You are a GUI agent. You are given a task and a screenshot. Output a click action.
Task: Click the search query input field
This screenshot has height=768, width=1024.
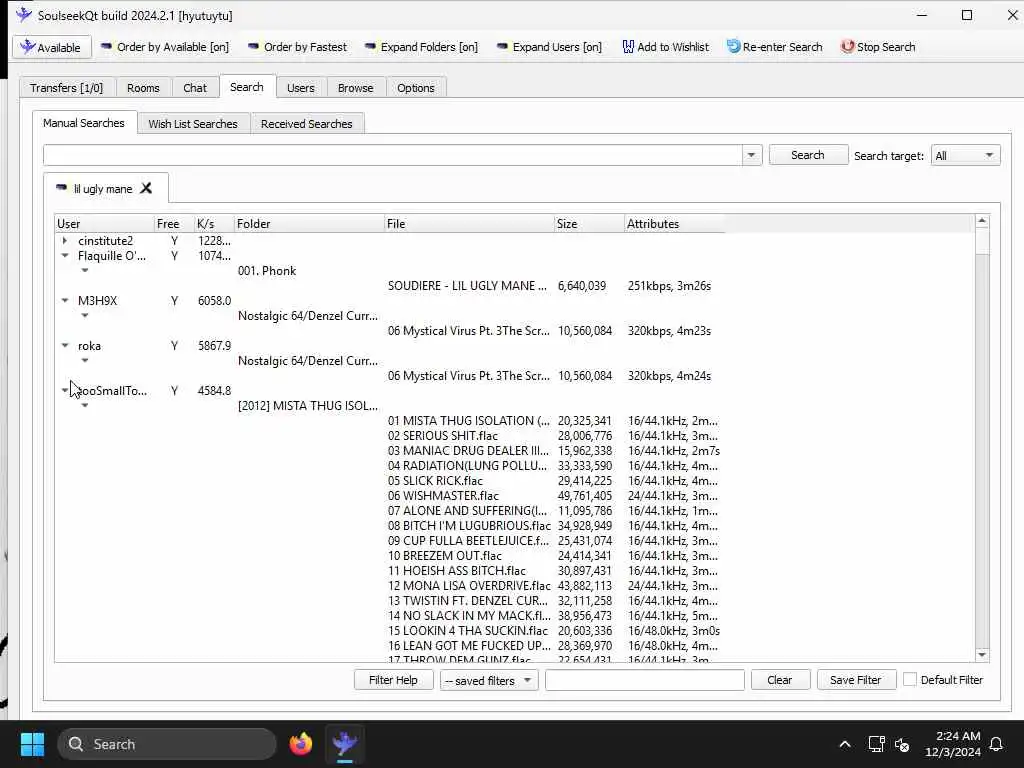(392, 155)
